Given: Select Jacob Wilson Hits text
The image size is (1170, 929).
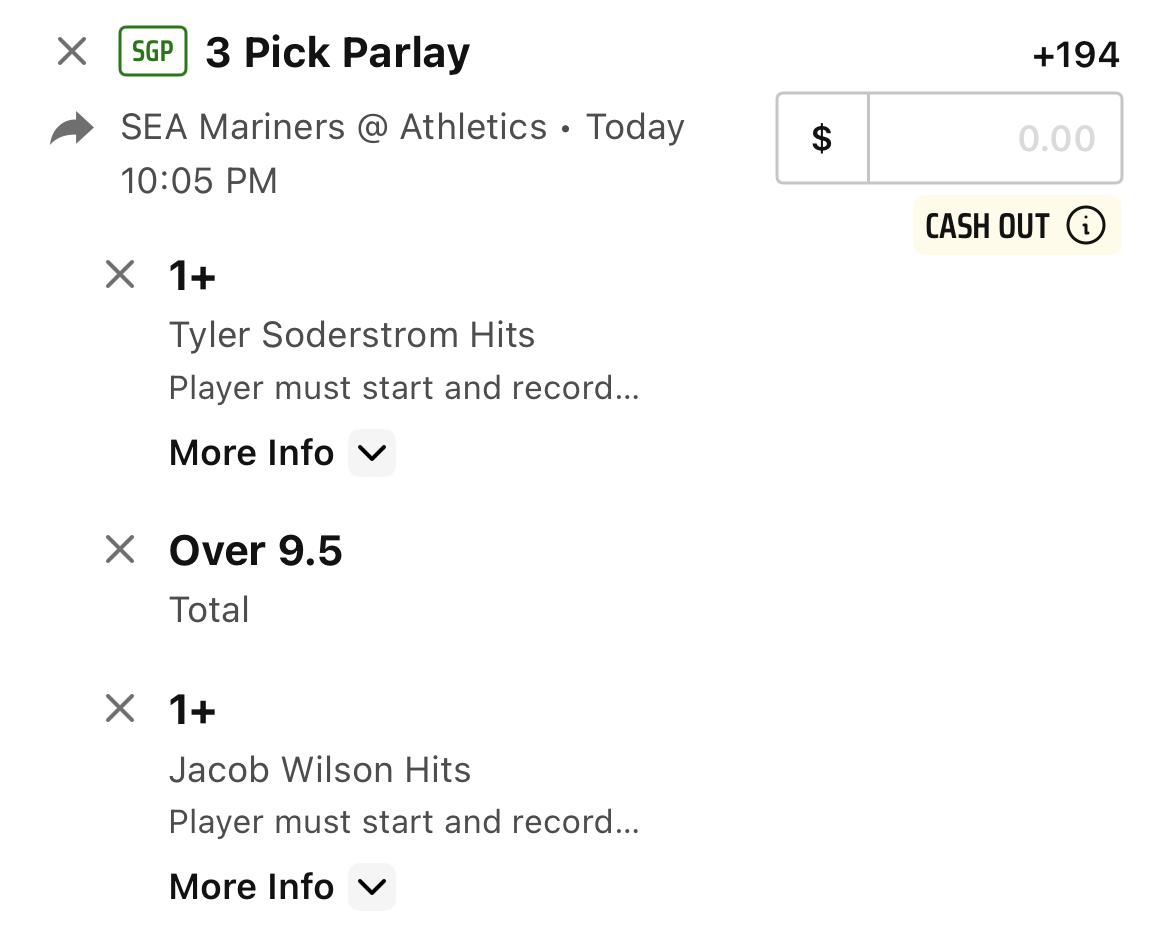Looking at the screenshot, I should coord(320,769).
